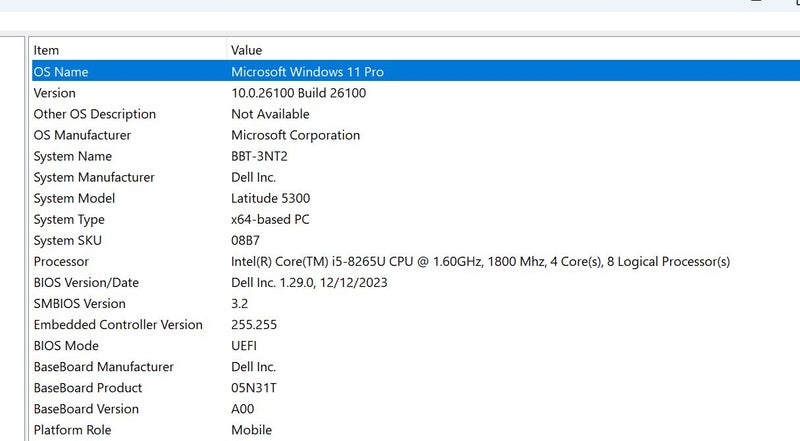Click Dell Inc. in BaseBoard Manufacturer row
The image size is (800, 441).
[x=254, y=366]
